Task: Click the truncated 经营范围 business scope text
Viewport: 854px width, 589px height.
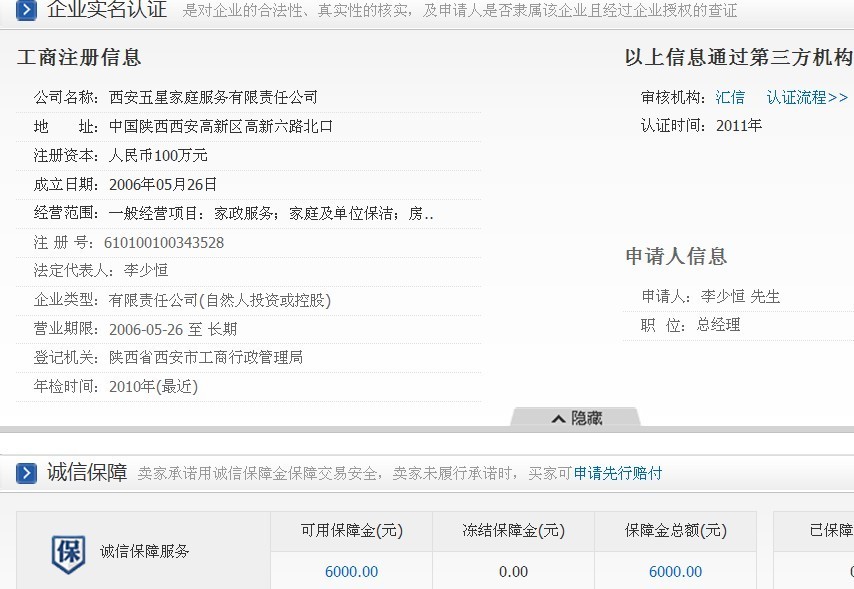Action: 271,213
